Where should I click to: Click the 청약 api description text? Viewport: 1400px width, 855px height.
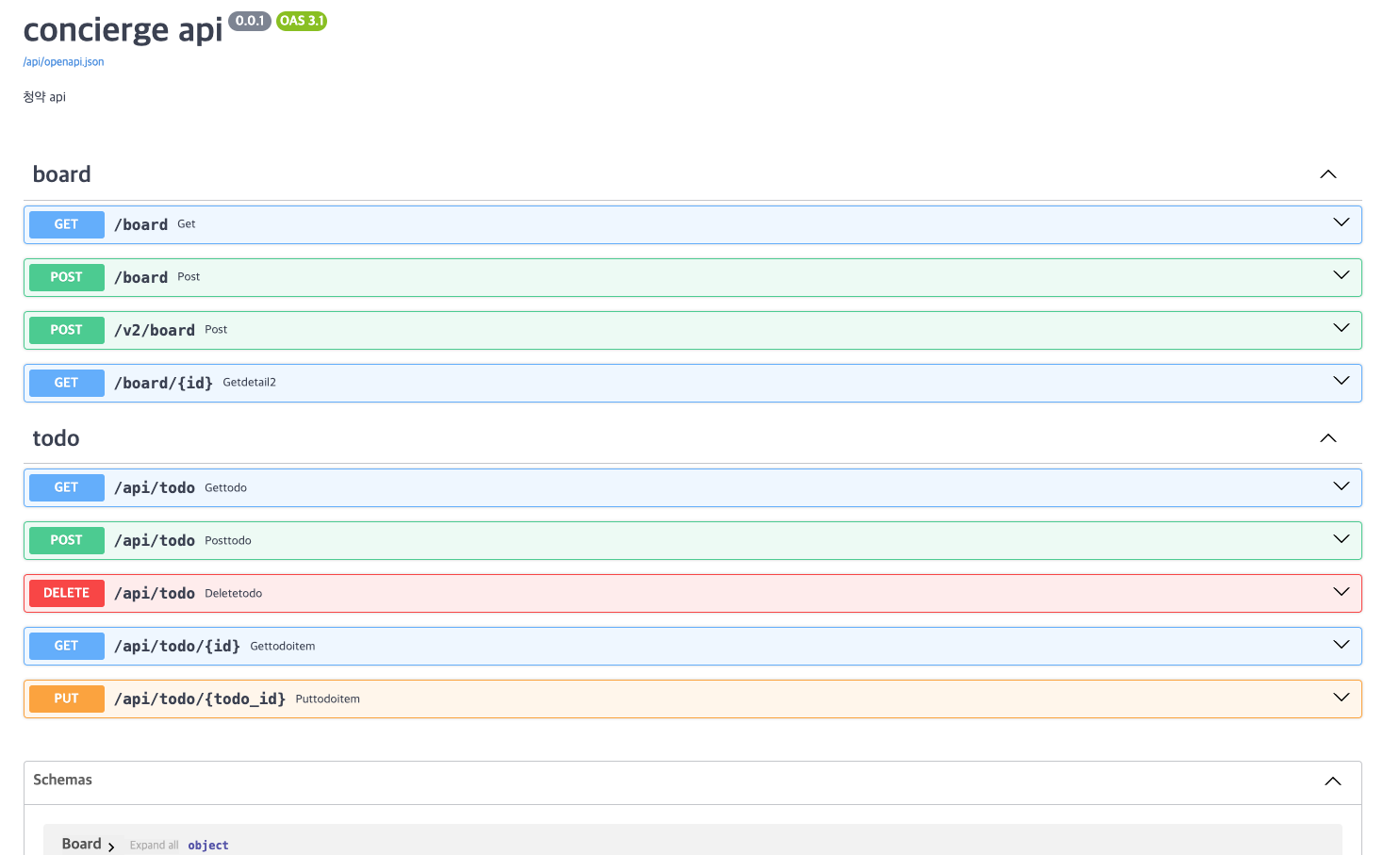[x=44, y=97]
